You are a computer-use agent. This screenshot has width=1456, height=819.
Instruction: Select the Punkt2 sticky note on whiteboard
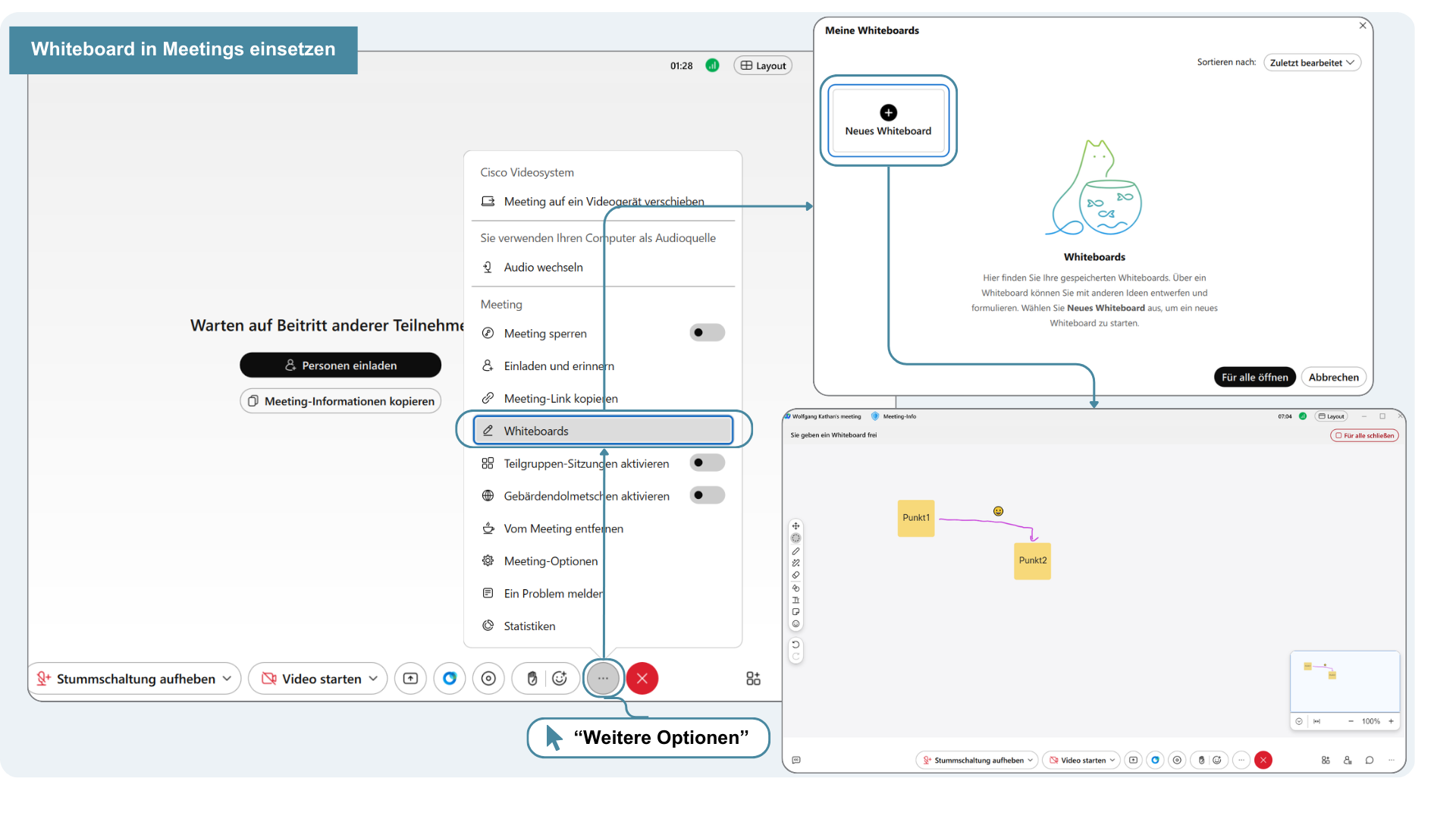[1032, 561]
